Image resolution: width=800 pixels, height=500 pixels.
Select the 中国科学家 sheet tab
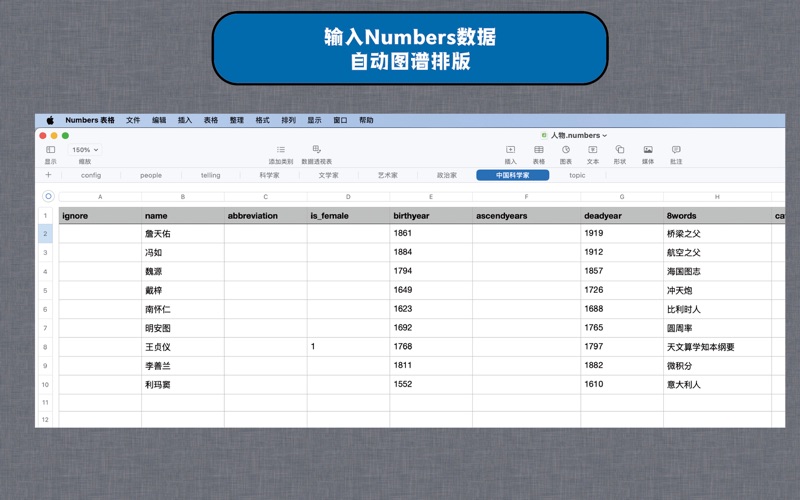513,175
